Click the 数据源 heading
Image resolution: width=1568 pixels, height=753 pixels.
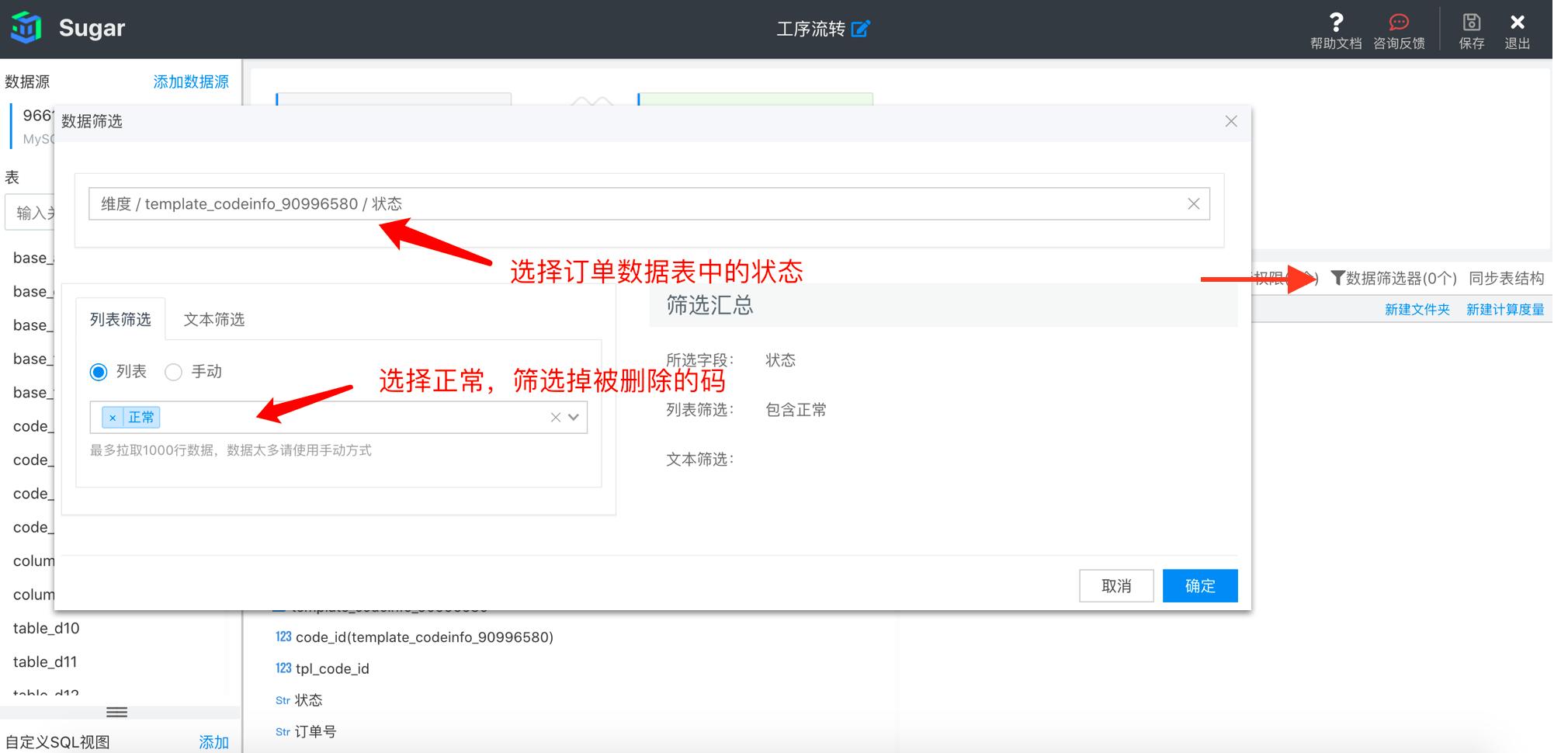tap(27, 82)
